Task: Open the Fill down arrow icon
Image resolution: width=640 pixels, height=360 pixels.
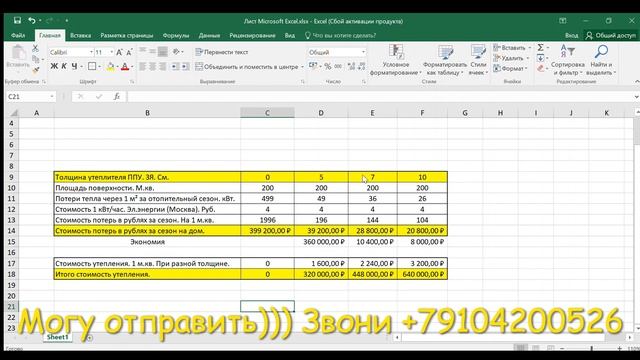Action: 540,58
